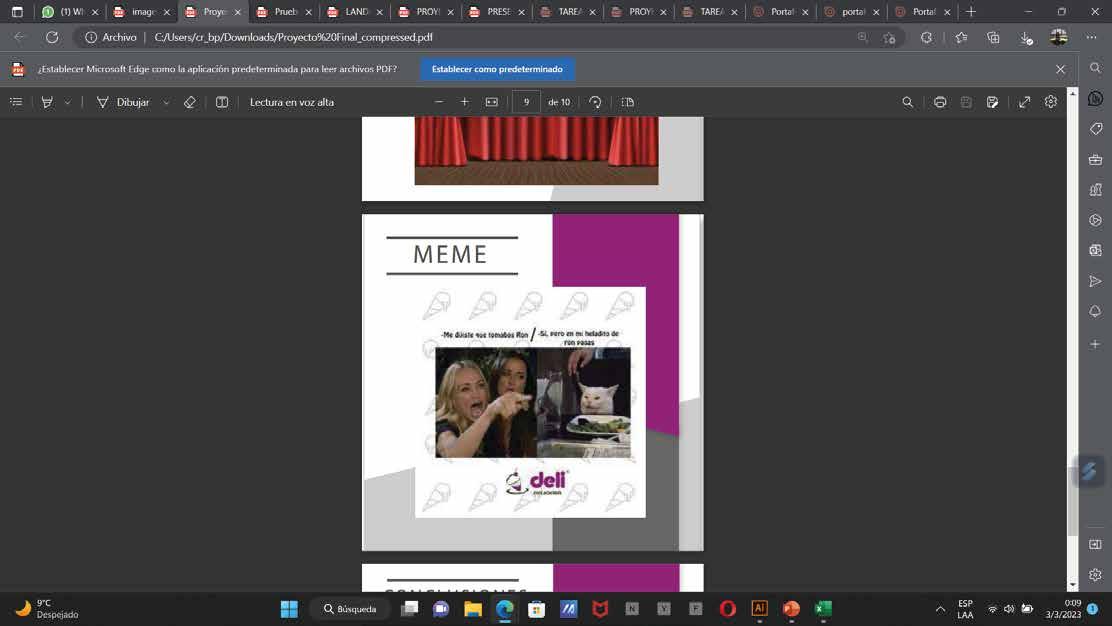
Task: Rotate the PDF page
Action: click(595, 102)
